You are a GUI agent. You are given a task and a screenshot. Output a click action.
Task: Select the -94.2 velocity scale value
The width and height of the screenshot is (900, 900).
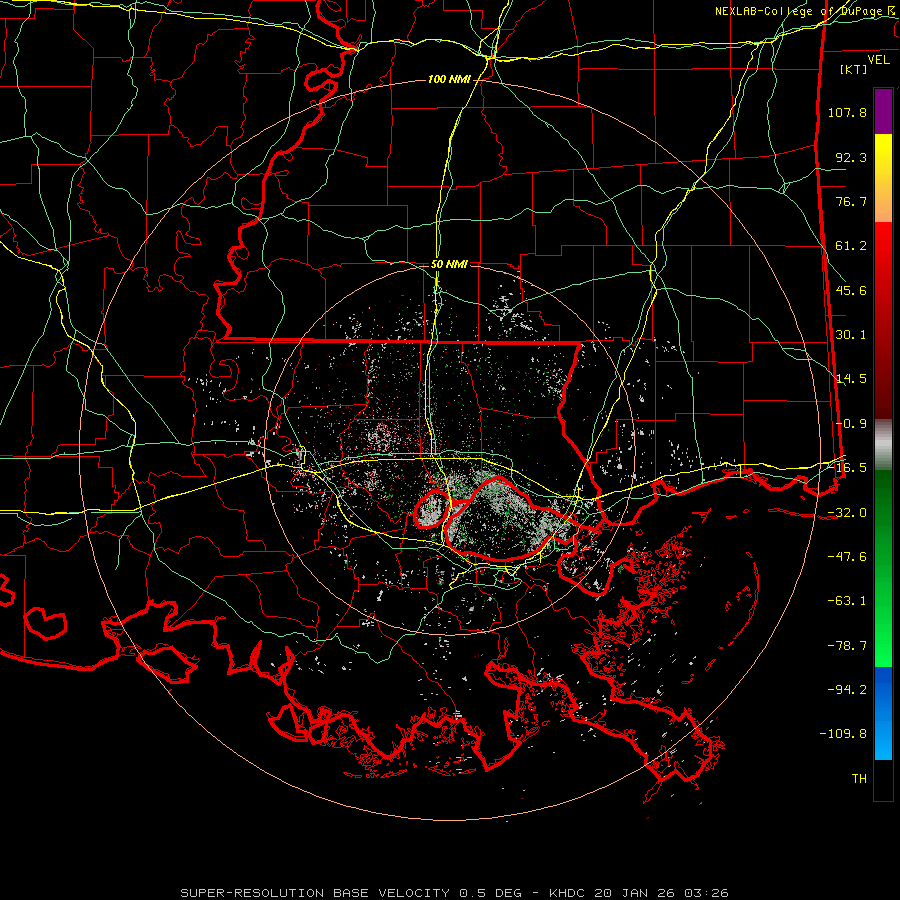[847, 689]
